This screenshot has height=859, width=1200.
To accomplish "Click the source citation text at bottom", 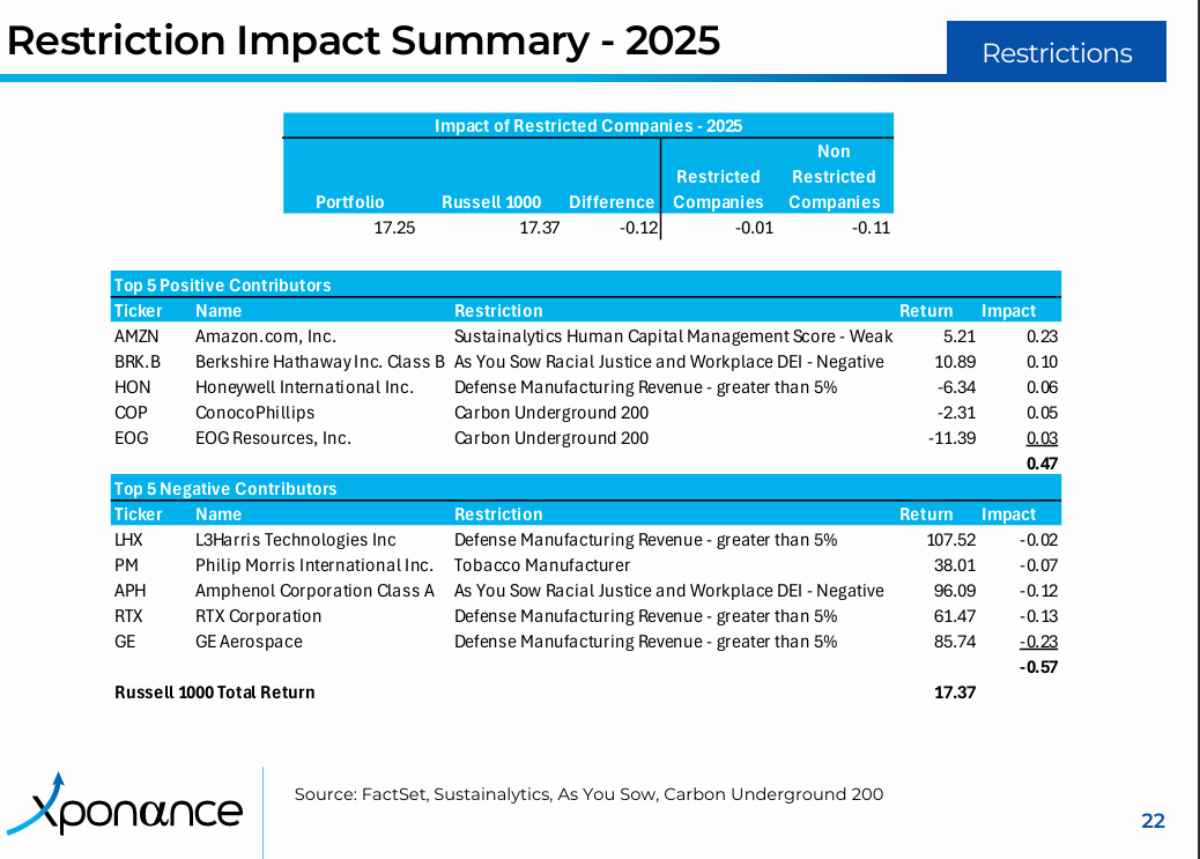I will pyautogui.click(x=588, y=795).
